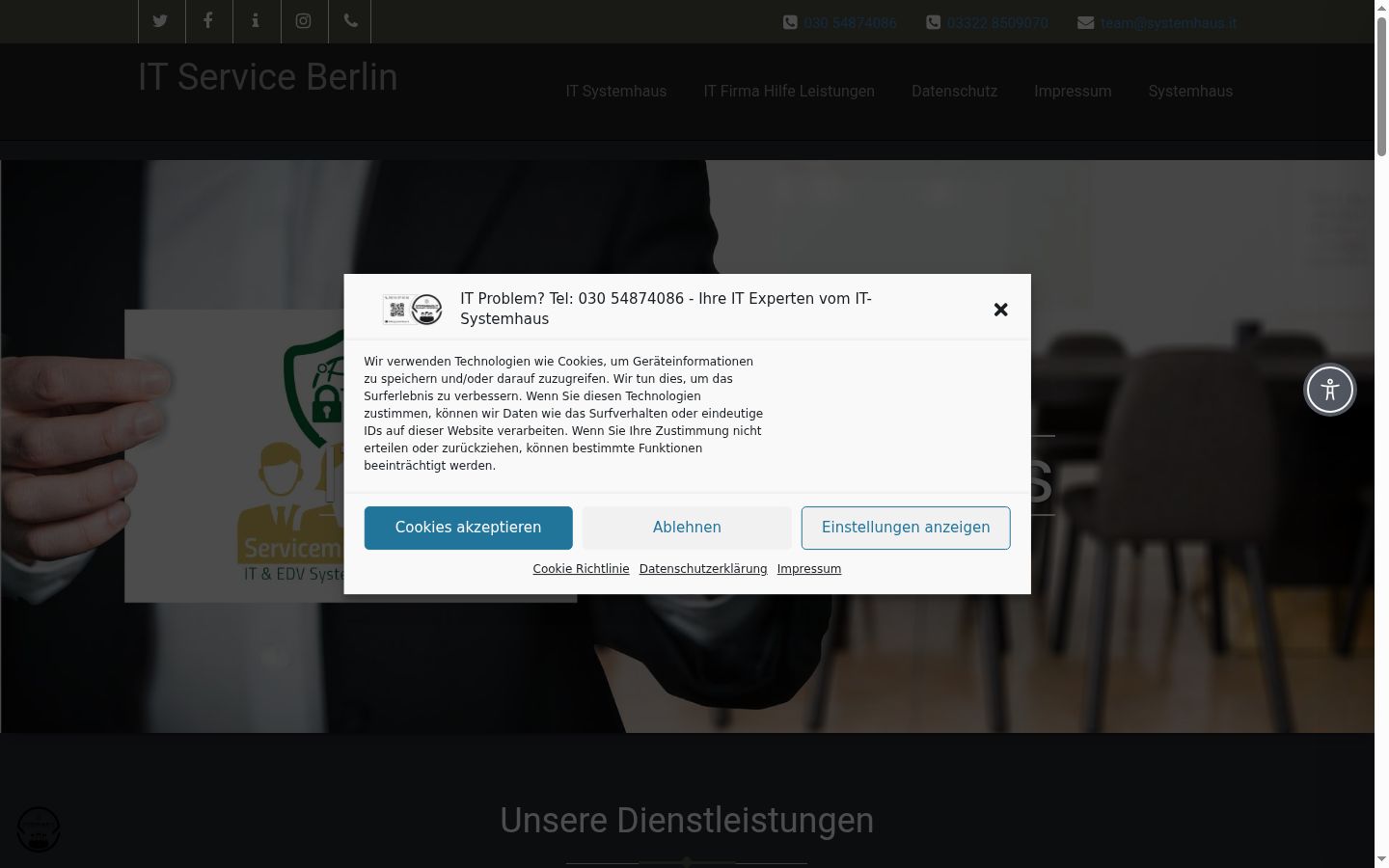Close the cookie consent dialog
This screenshot has width=1389, height=868.
(x=1001, y=310)
